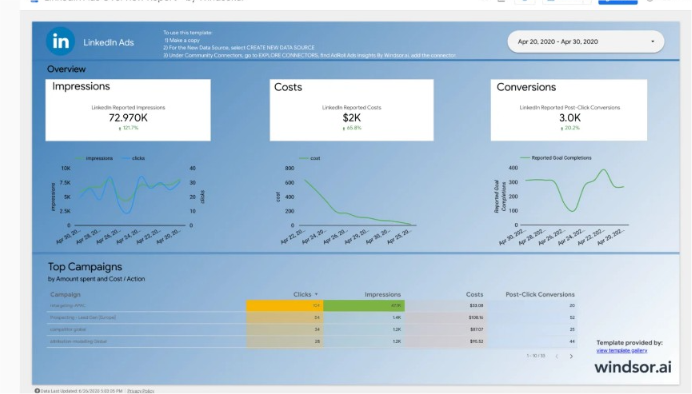Click the Top Campaigns heading

pyautogui.click(x=85, y=267)
